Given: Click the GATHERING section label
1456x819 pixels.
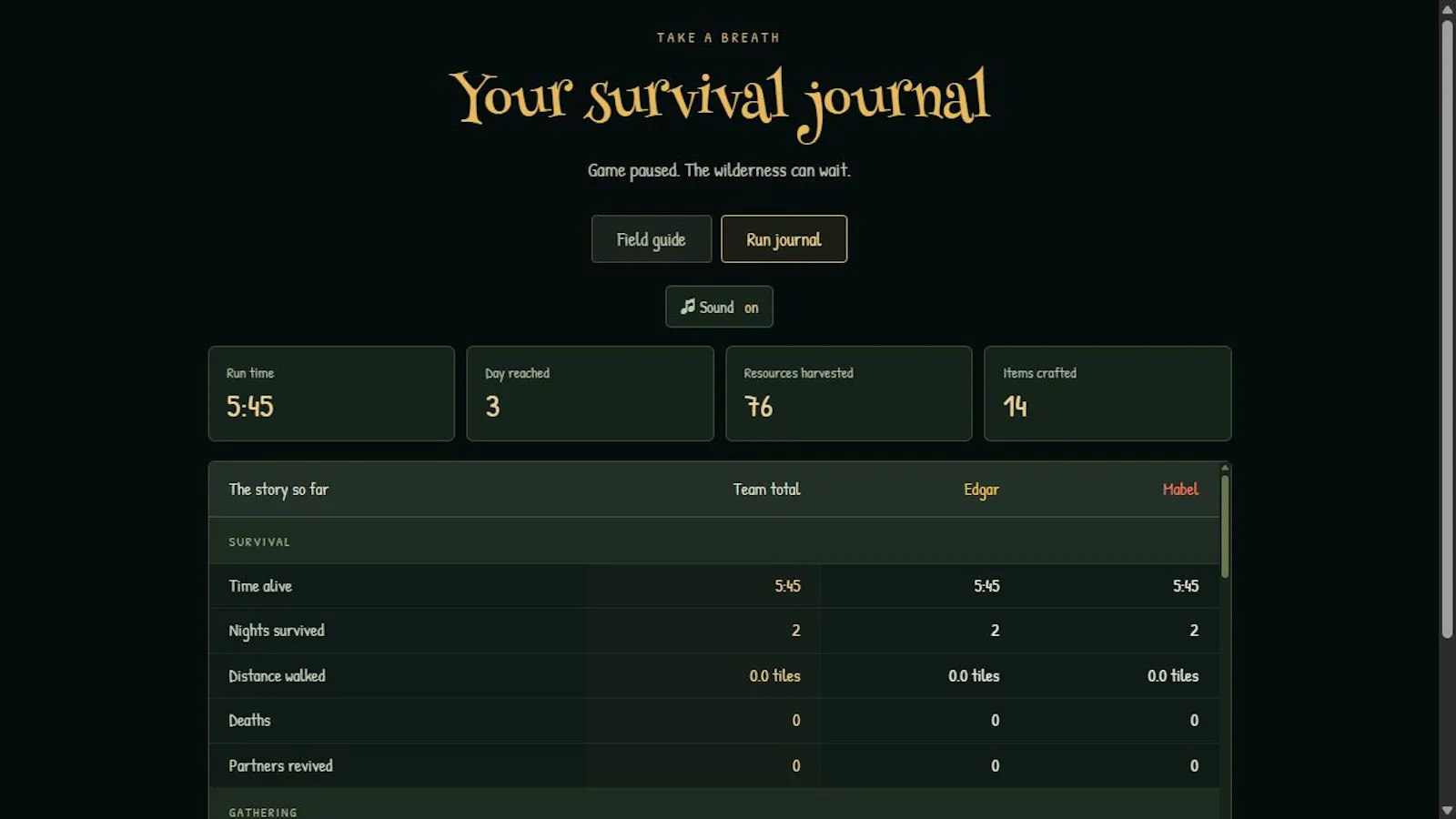Looking at the screenshot, I should click(263, 813).
